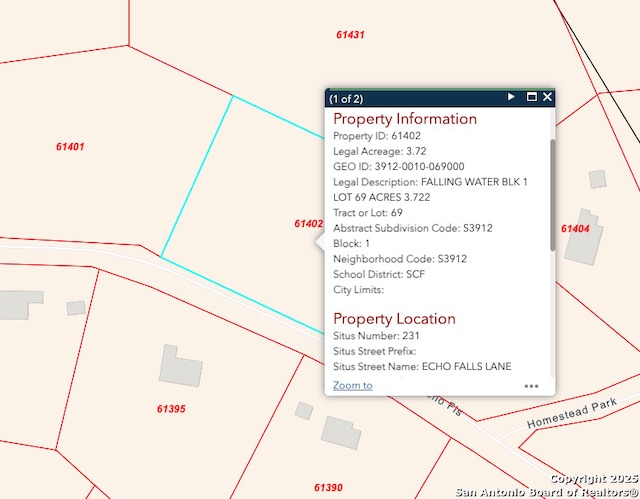The image size is (640, 499).
Task: Click the highlighted parcel label 61402
Action: coord(309,224)
